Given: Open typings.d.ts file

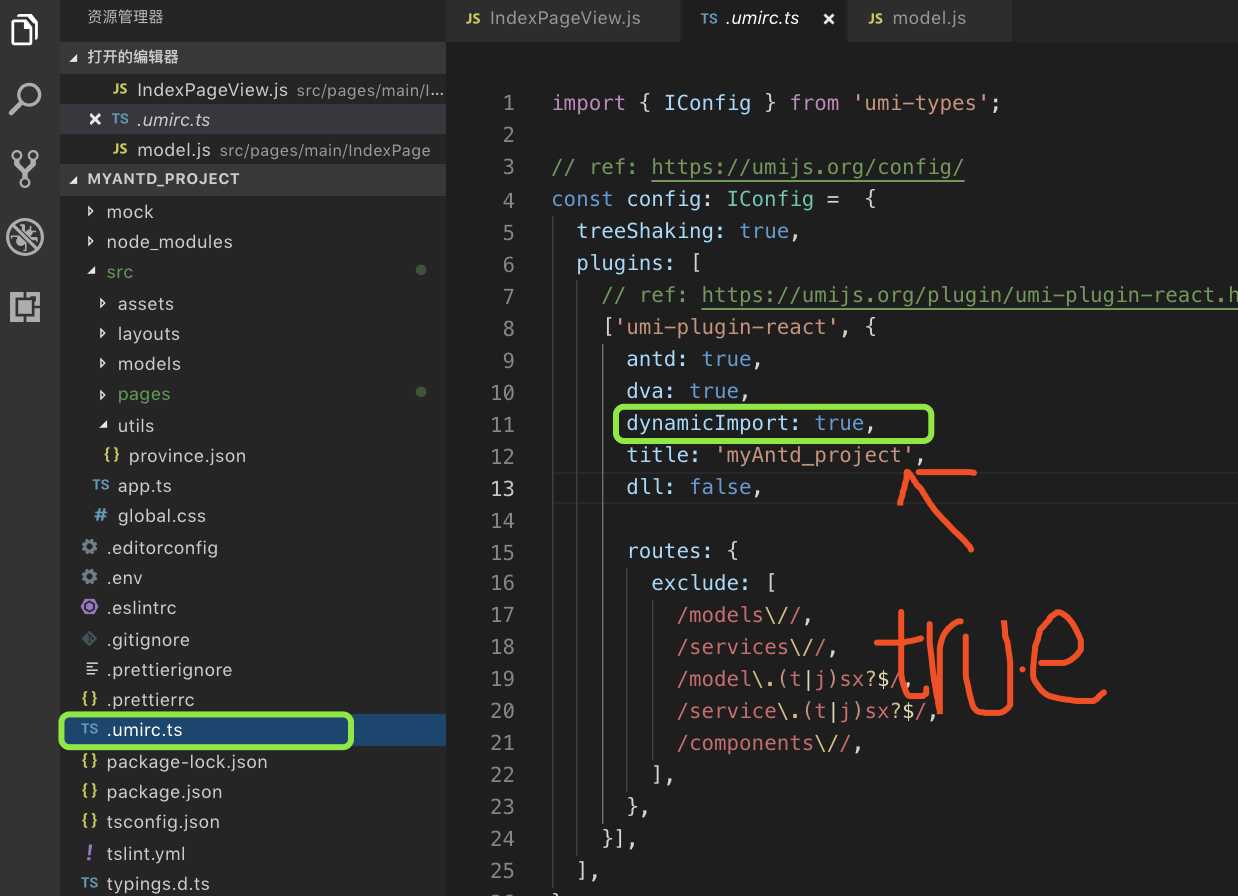Looking at the screenshot, I should [x=158, y=884].
